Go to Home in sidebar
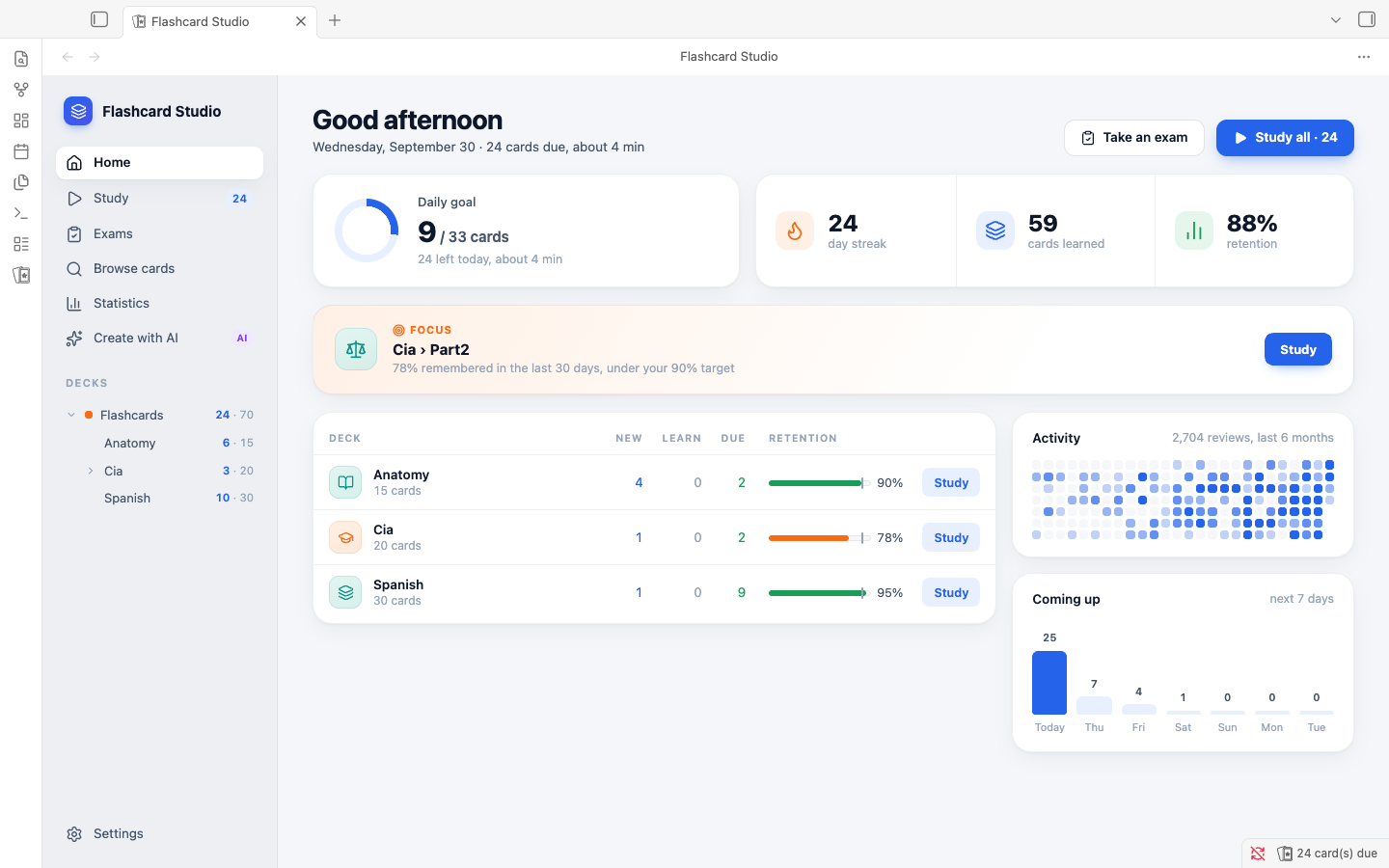The image size is (1389, 868). point(159,163)
